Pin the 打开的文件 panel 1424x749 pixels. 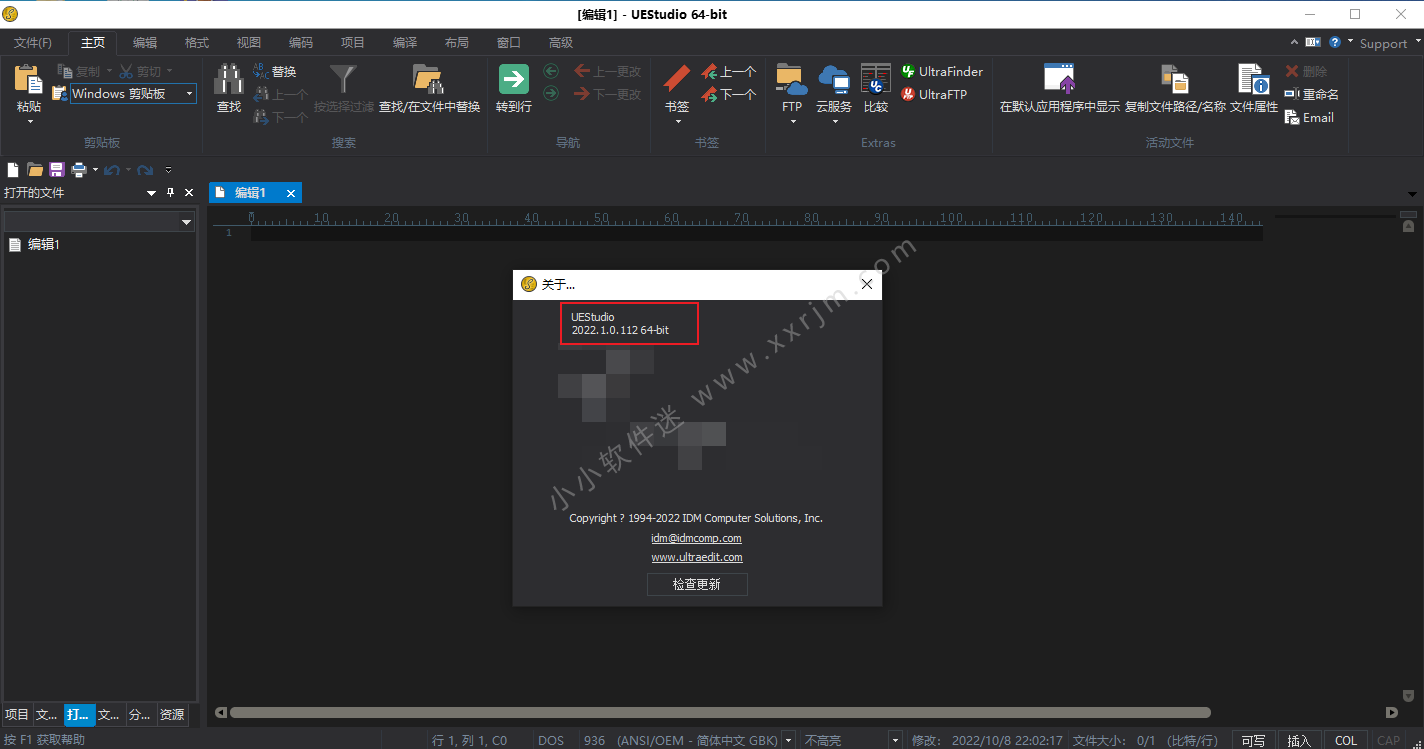coord(170,193)
